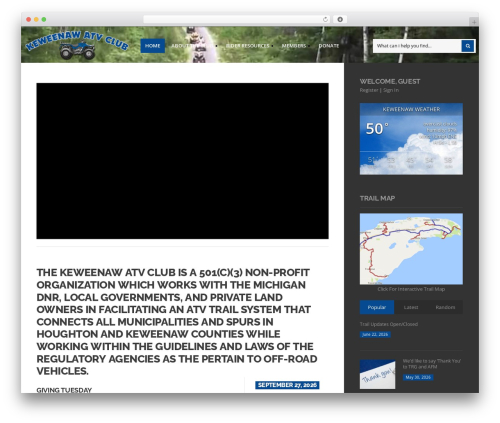Click the May 30 date badge

pyautogui.click(x=418, y=377)
